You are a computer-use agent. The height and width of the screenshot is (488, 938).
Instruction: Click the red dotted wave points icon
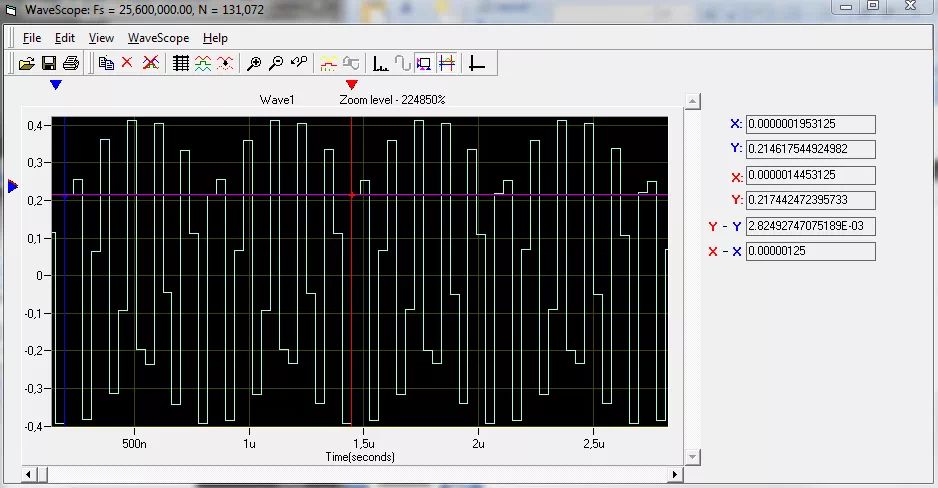click(x=225, y=63)
